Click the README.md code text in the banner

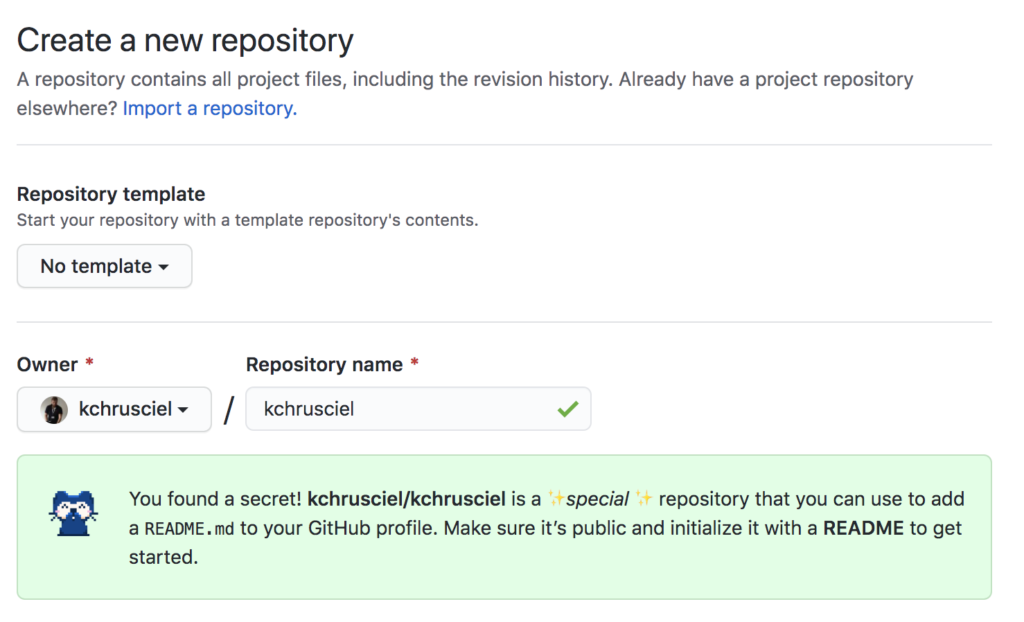(x=189, y=528)
